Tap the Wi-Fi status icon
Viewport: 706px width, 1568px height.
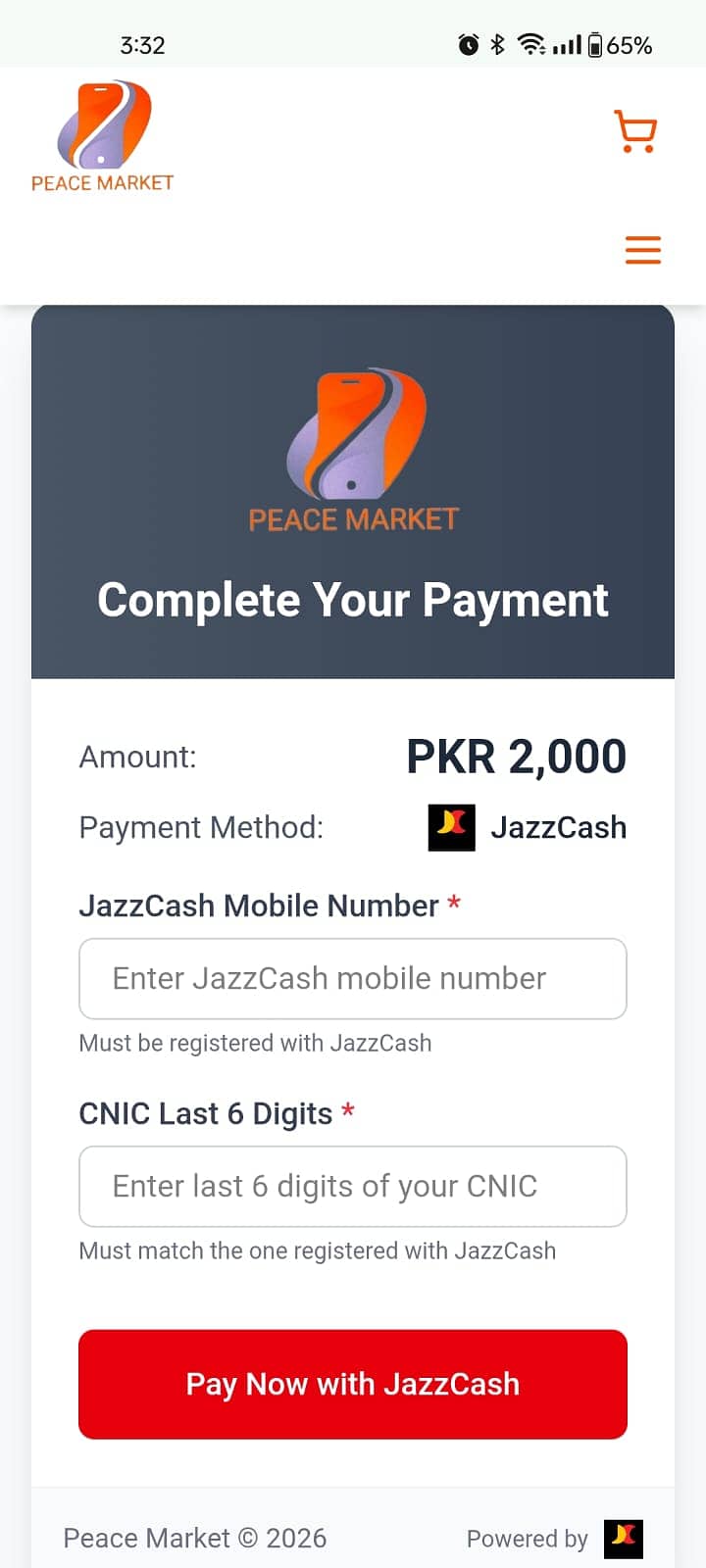pyautogui.click(x=532, y=45)
